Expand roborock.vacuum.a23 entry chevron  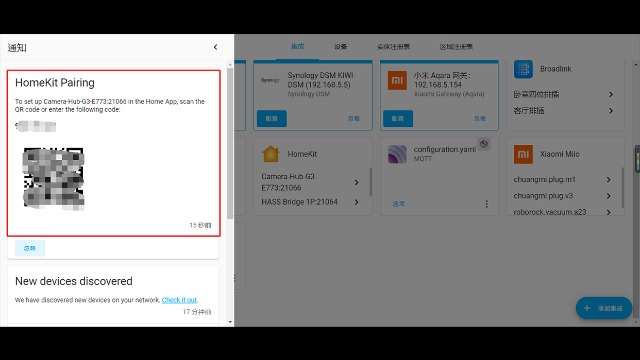609,212
